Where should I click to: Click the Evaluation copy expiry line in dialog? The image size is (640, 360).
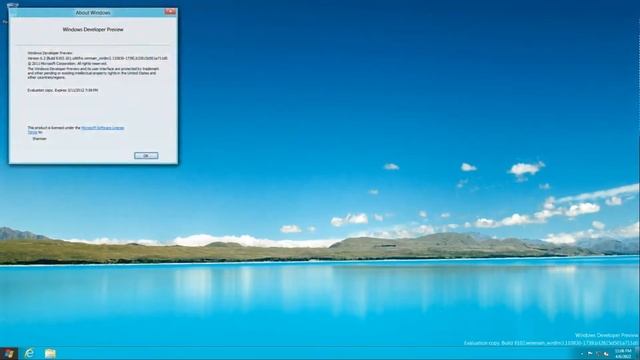[x=63, y=90]
